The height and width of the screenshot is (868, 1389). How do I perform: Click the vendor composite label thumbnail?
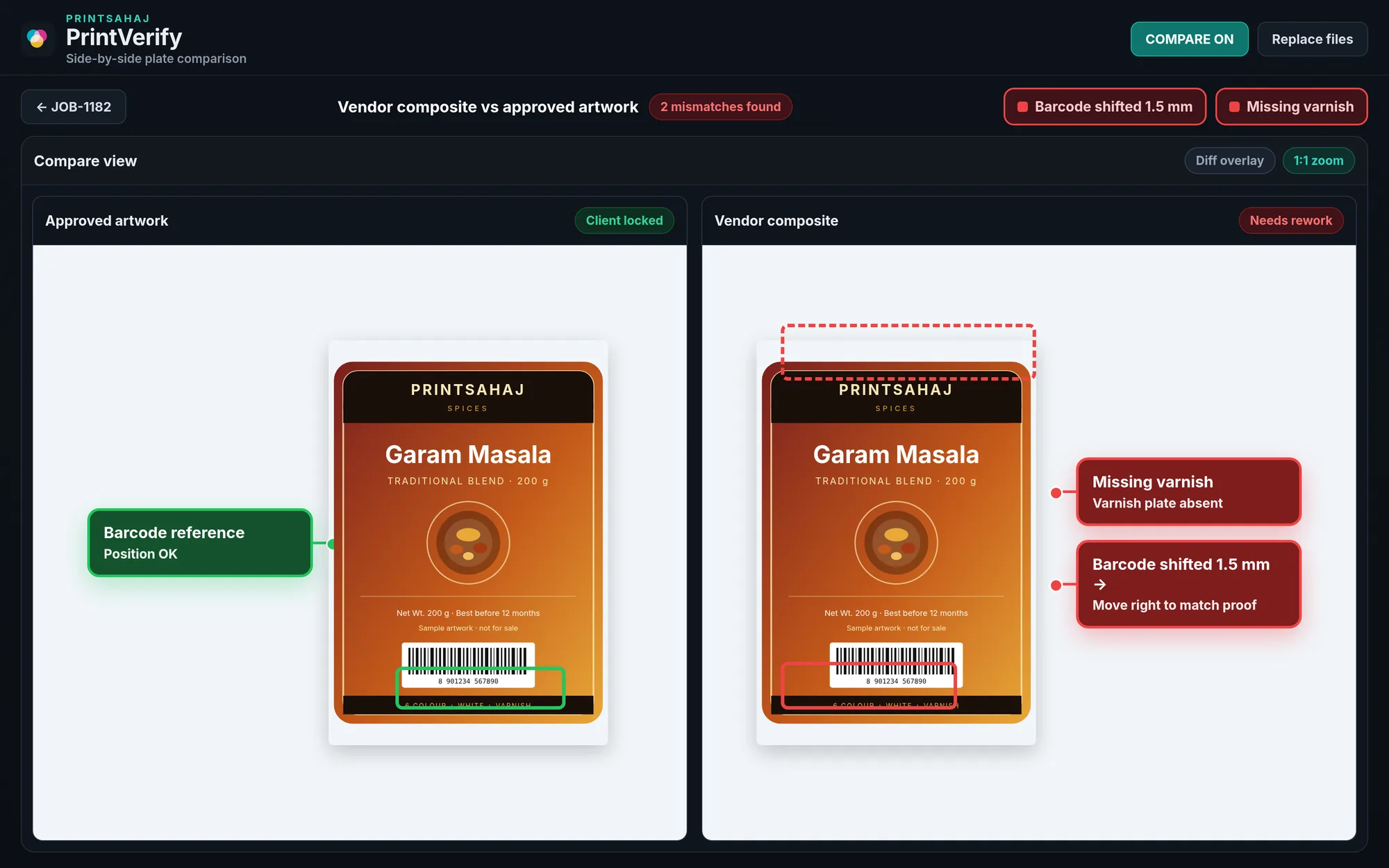[896, 542]
